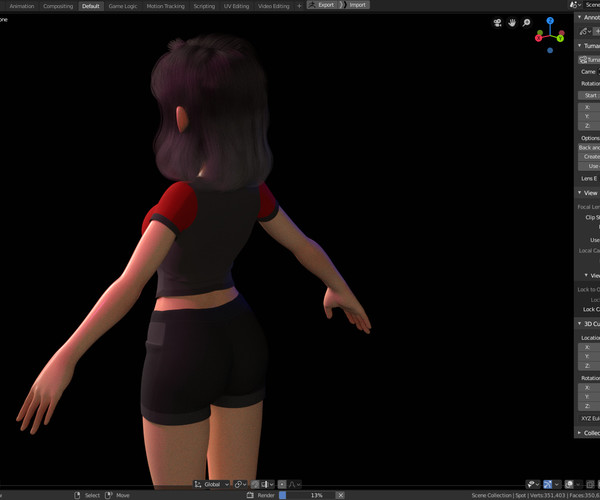Click the red X axis gizmo ball
Image resolution: width=600 pixels, height=500 pixels.
[x=538, y=38]
